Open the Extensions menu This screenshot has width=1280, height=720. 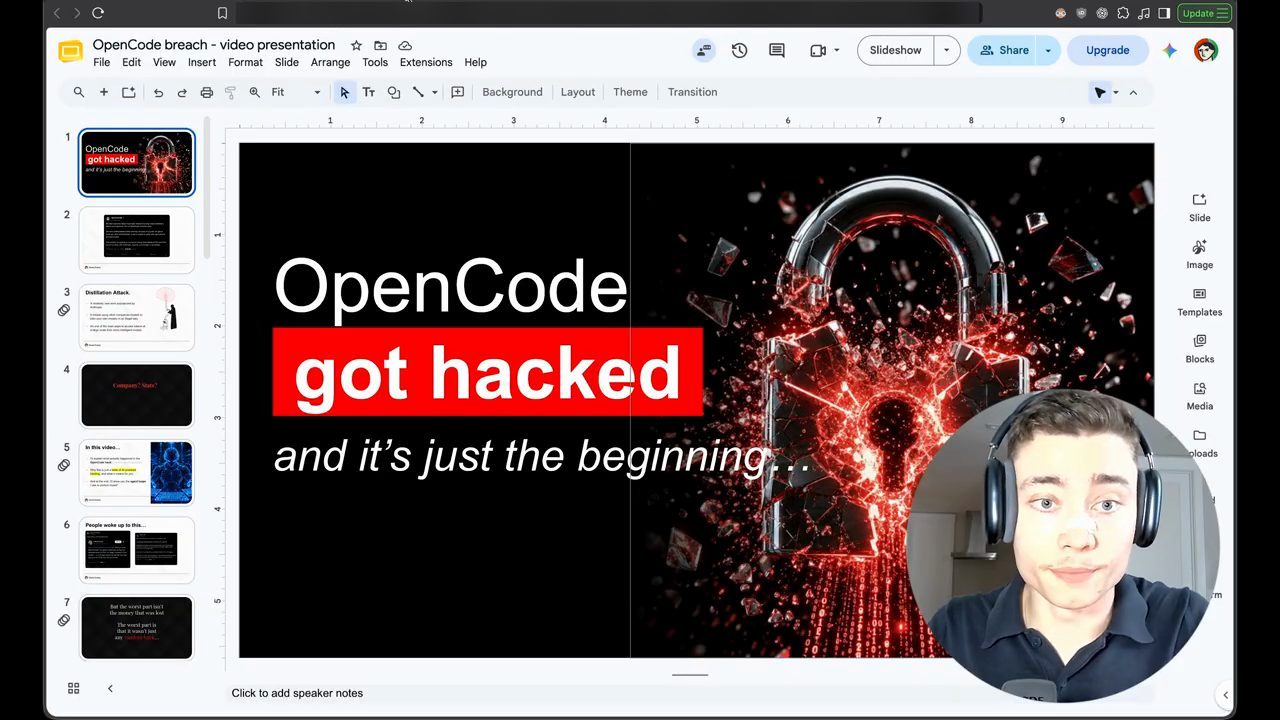[x=426, y=62]
